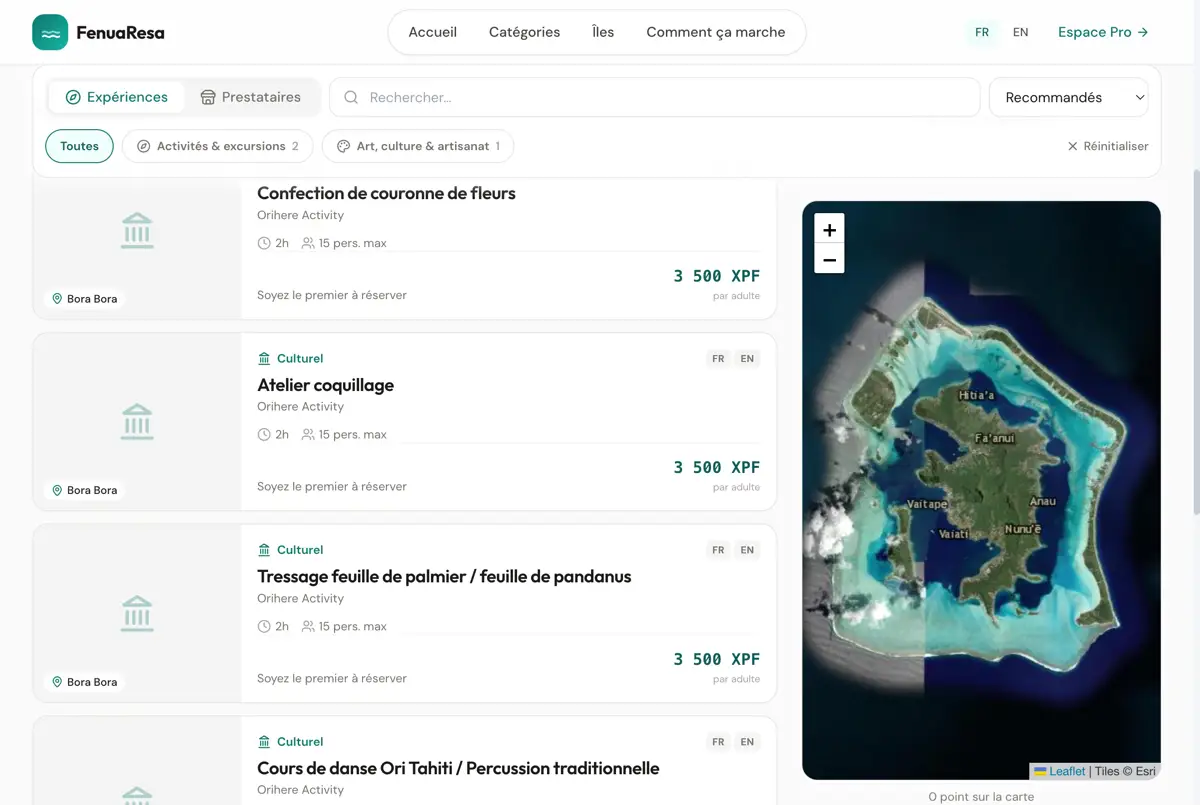The image size is (1200, 805).
Task: Click the search magnifier icon
Action: coord(351,97)
